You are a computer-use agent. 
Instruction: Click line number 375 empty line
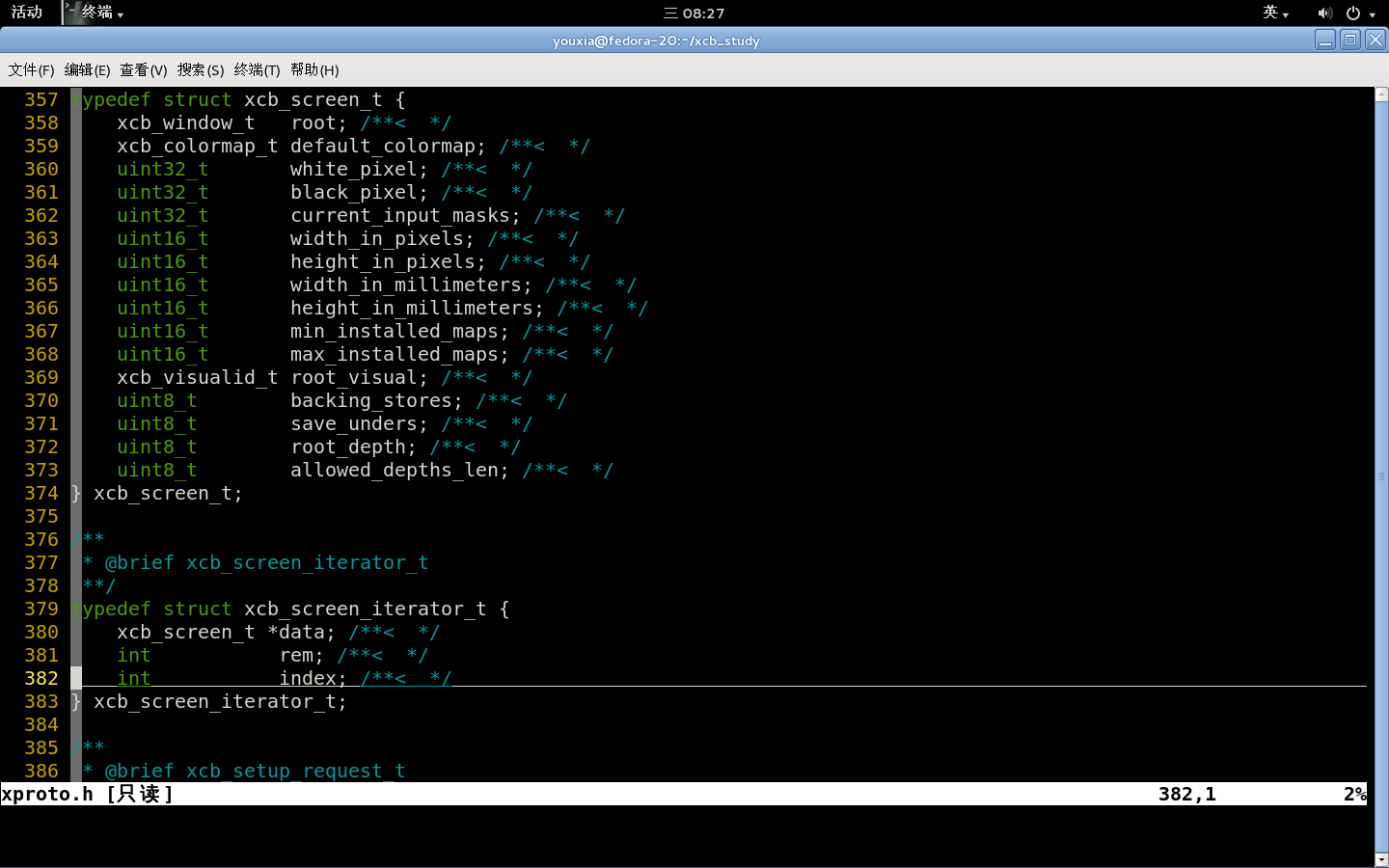click(41, 516)
